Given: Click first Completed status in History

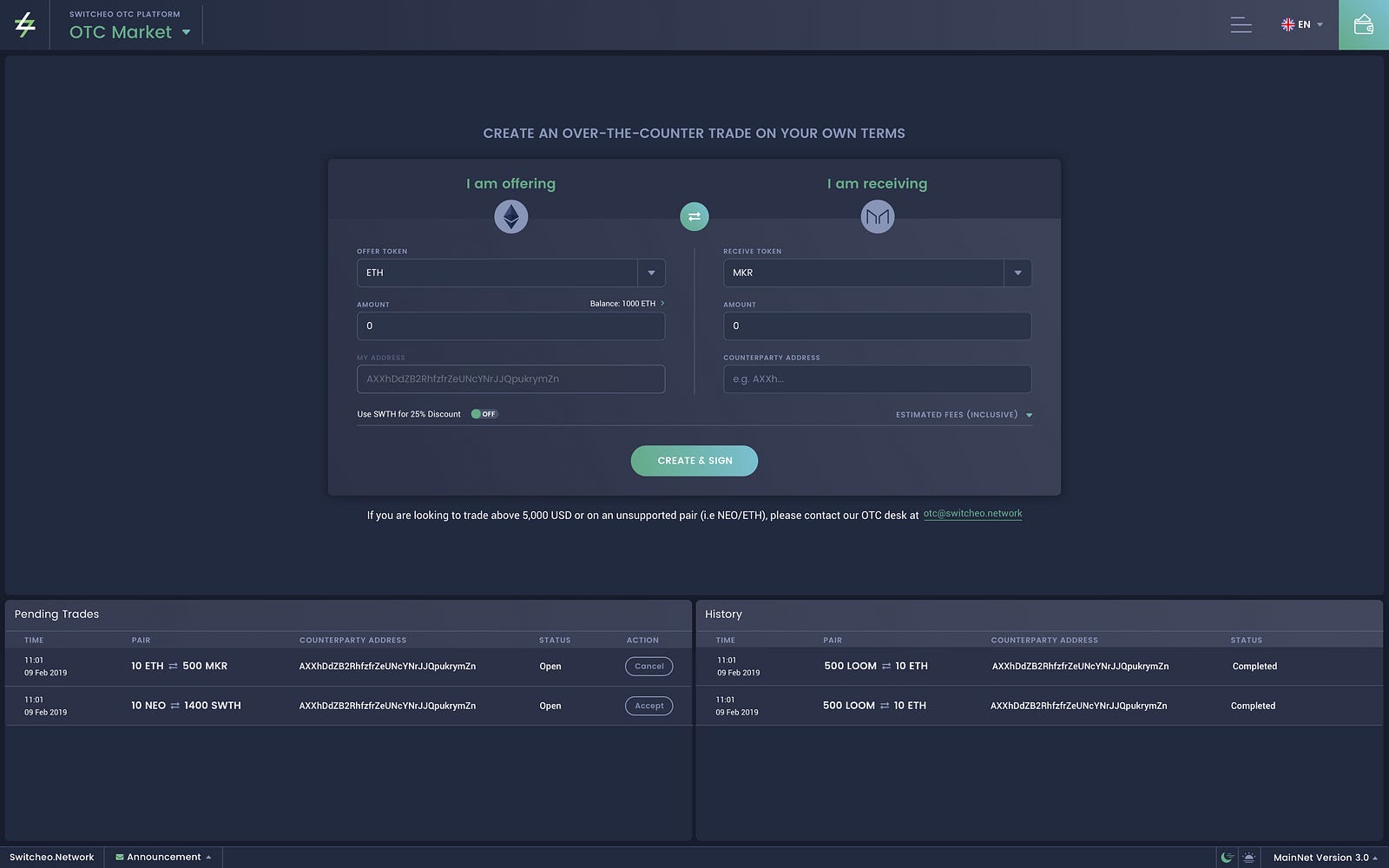Looking at the screenshot, I should point(1254,667).
